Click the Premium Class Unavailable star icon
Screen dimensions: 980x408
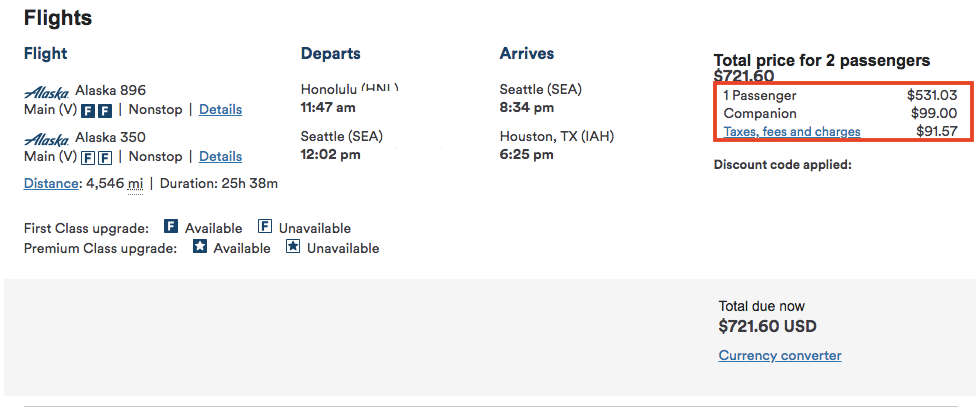click(x=292, y=247)
